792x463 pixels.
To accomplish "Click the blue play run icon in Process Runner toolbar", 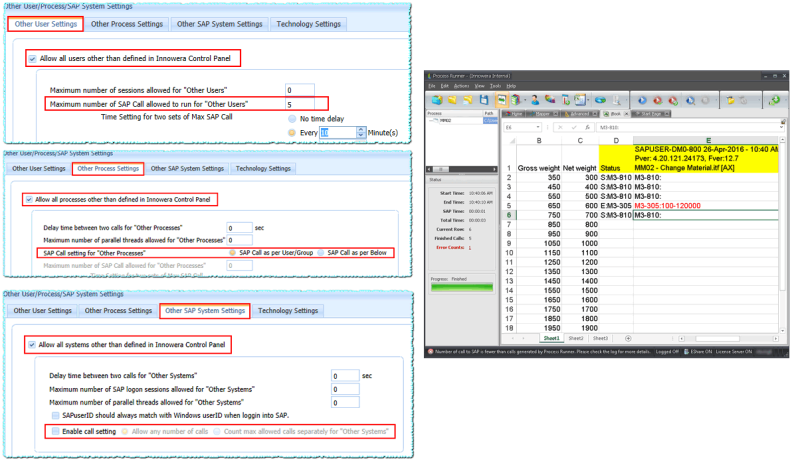I will point(642,100).
